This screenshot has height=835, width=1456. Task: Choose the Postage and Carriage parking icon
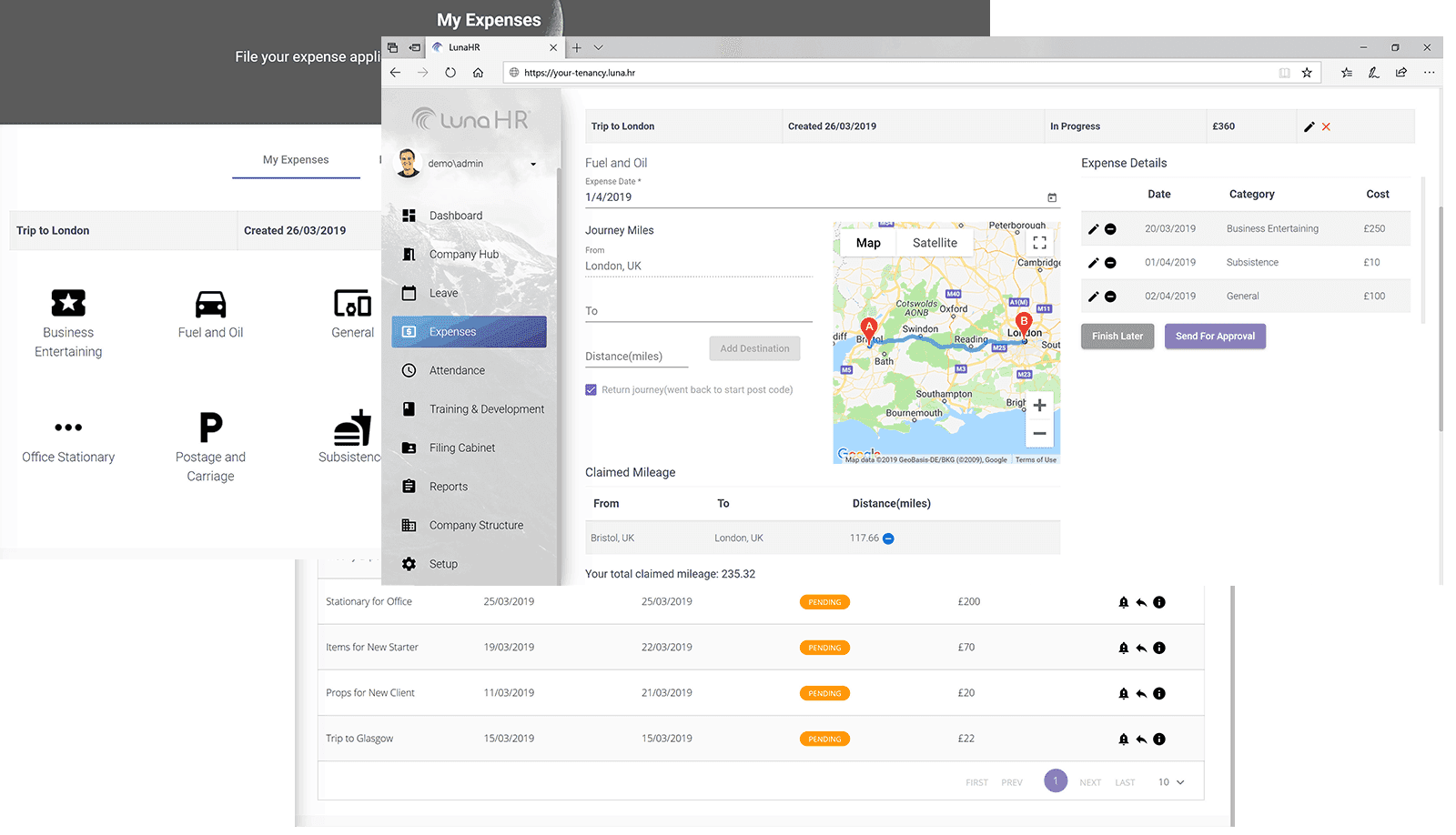coord(210,427)
